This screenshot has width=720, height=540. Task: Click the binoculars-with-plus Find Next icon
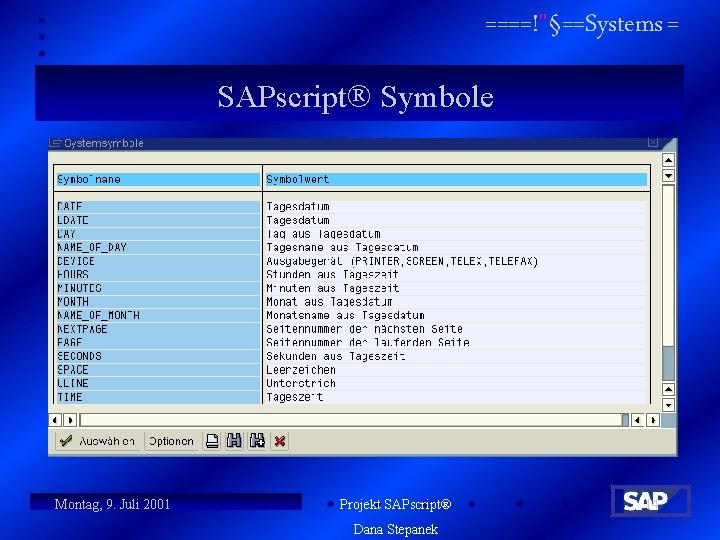257,441
